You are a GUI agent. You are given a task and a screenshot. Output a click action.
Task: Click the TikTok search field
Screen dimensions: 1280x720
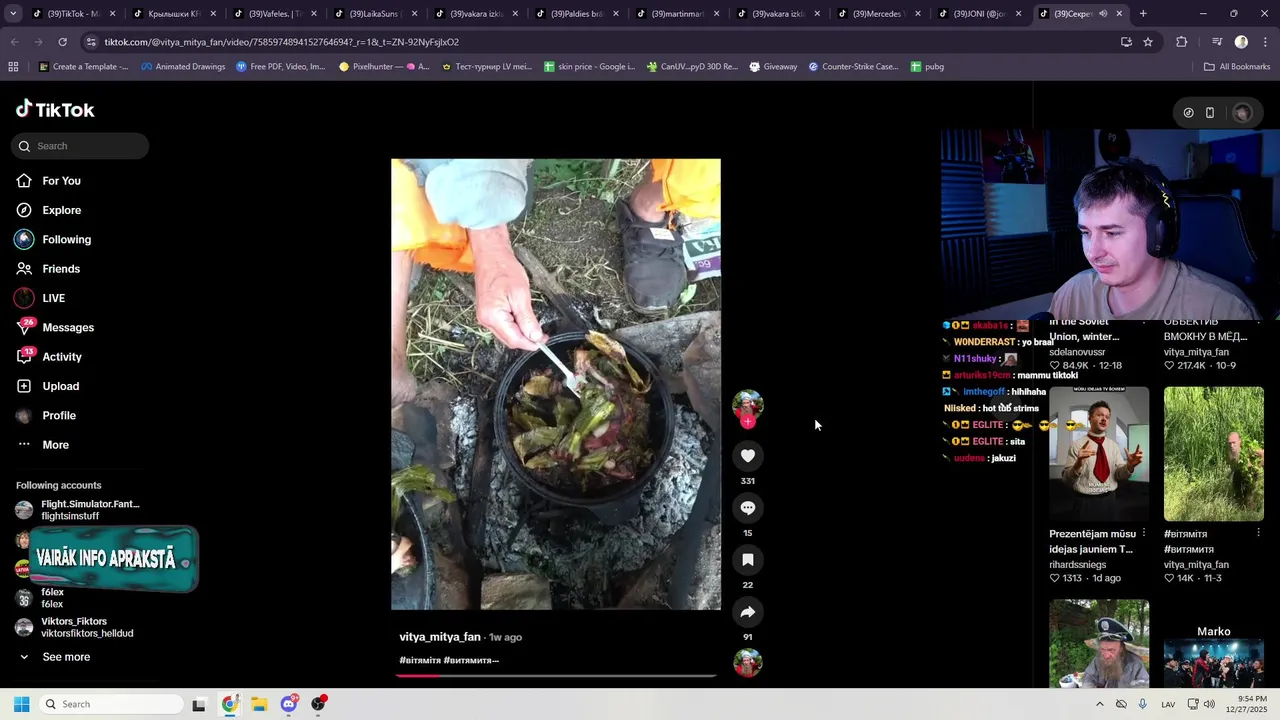[80, 146]
